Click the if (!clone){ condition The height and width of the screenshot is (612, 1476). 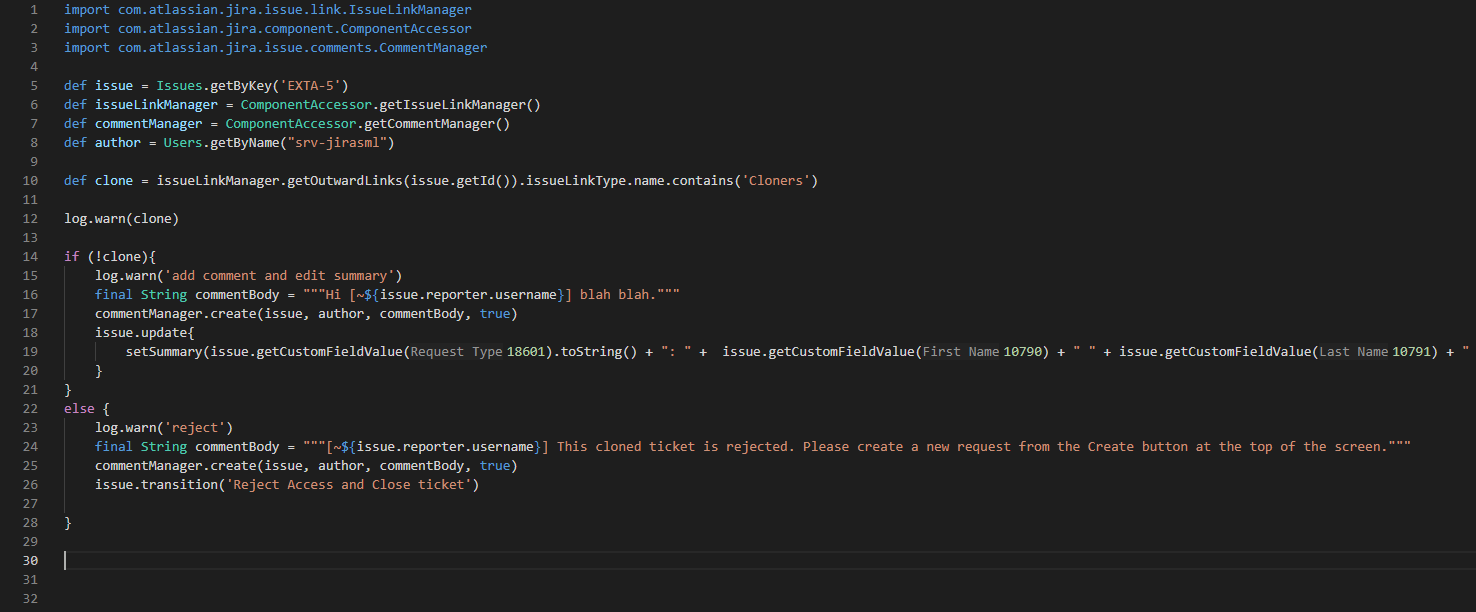(110, 256)
